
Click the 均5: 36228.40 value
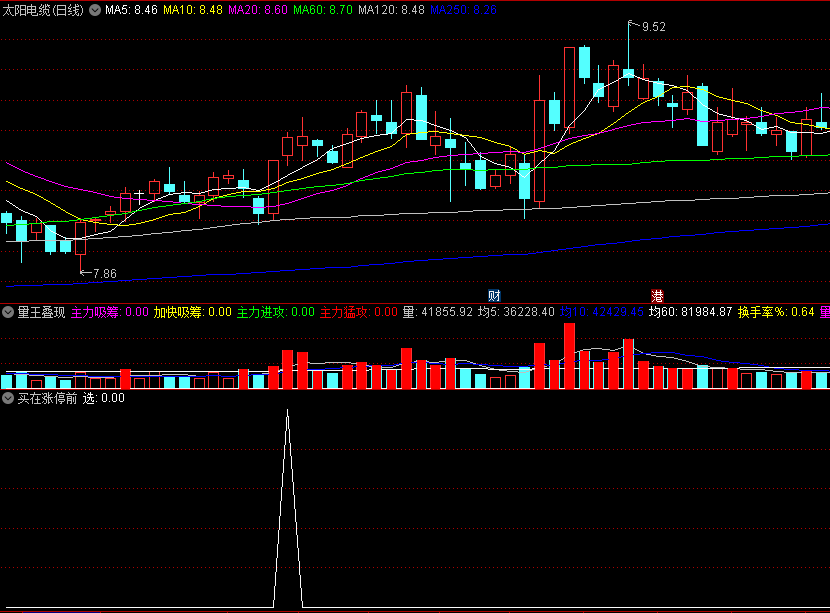pos(516,312)
